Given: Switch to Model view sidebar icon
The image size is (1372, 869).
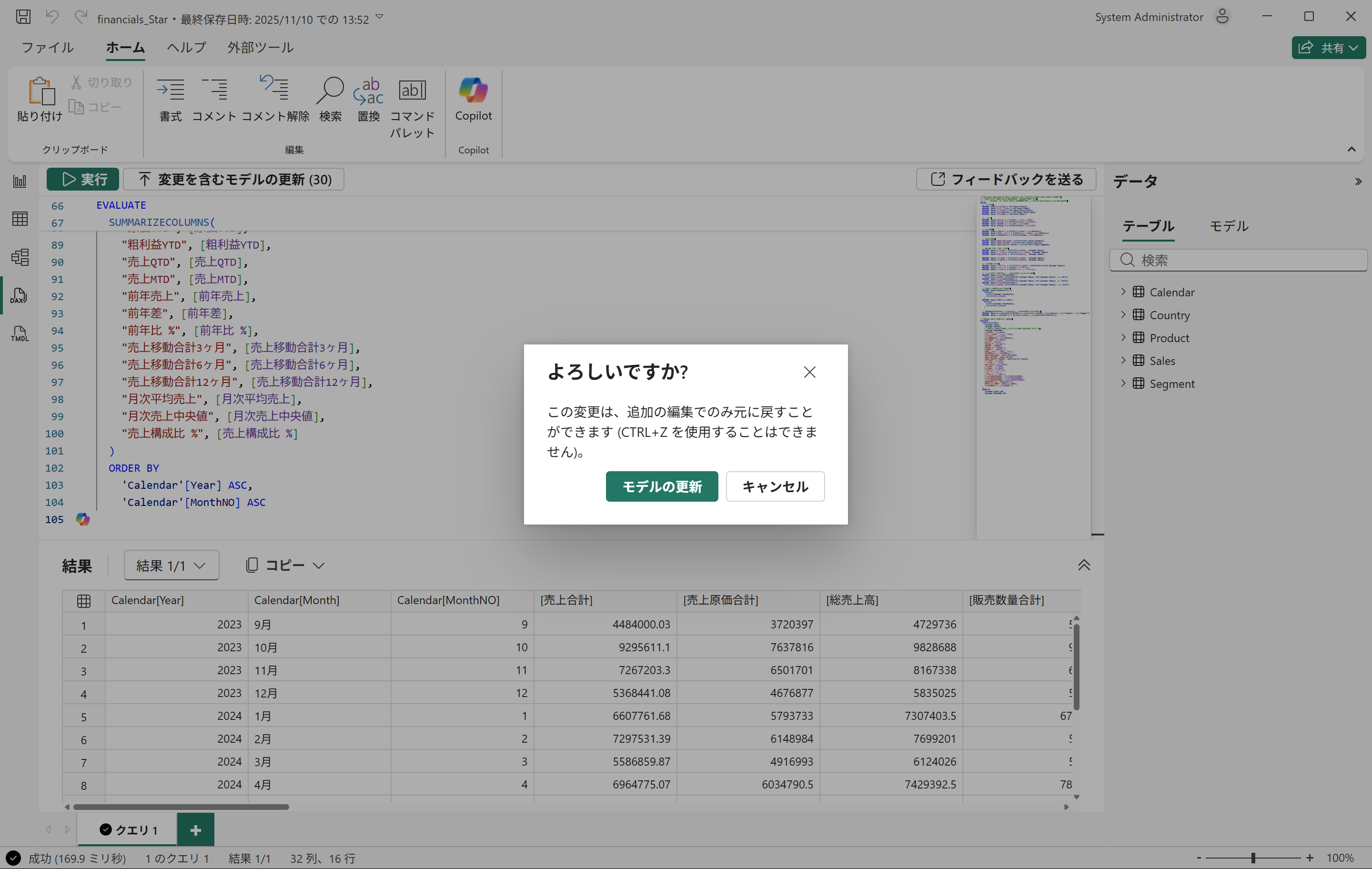Looking at the screenshot, I should tap(20, 257).
